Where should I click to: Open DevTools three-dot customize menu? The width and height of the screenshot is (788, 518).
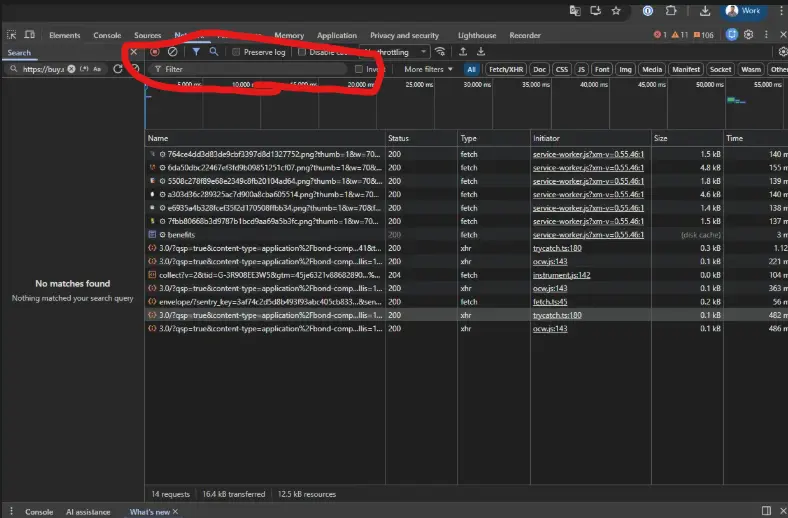coord(766,35)
